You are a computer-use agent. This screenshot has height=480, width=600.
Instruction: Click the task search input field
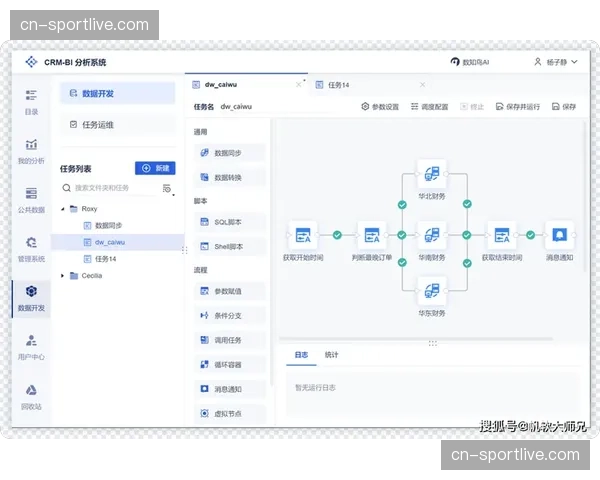pyautogui.click(x=110, y=188)
